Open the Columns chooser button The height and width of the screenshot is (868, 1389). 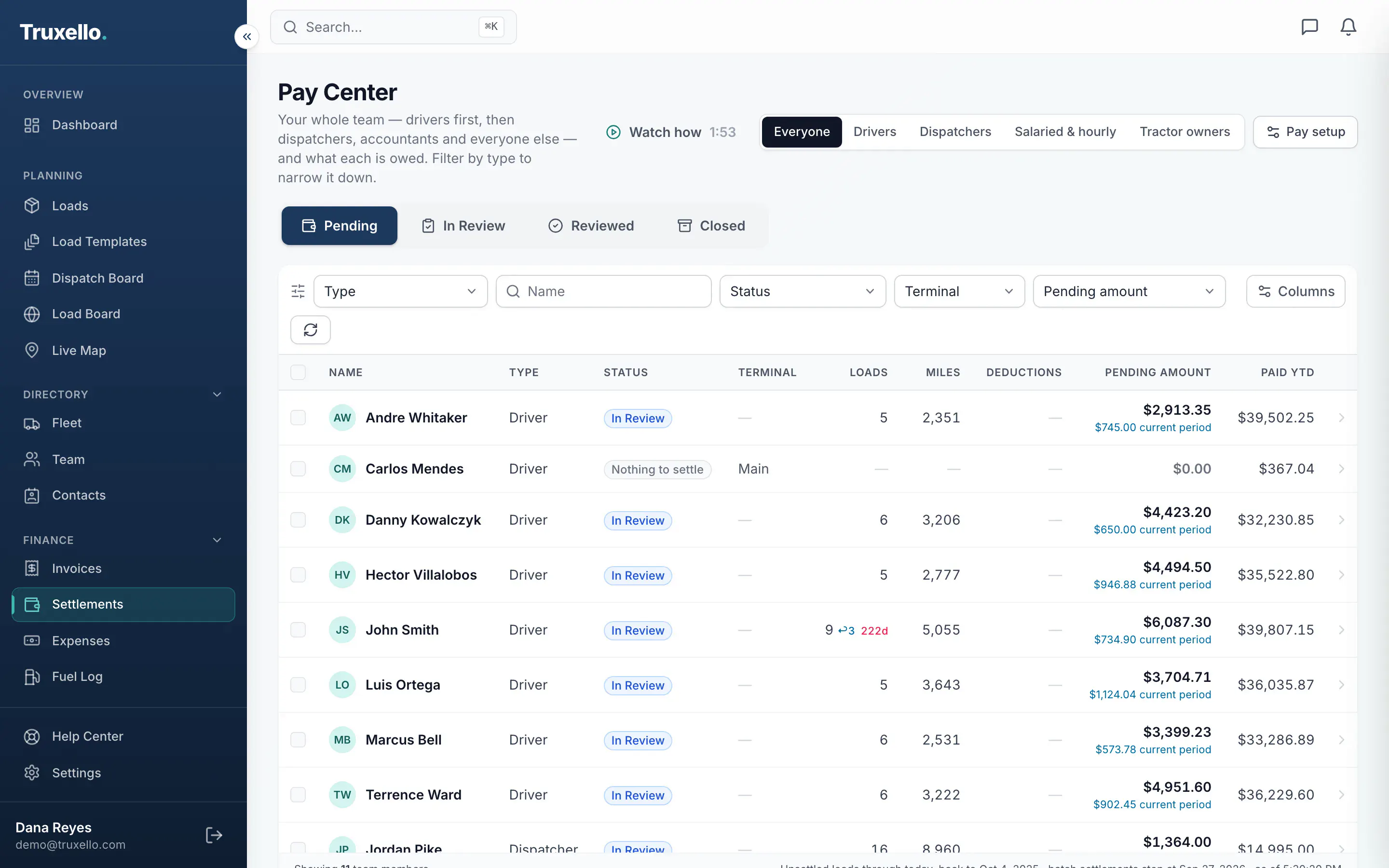(x=1295, y=292)
